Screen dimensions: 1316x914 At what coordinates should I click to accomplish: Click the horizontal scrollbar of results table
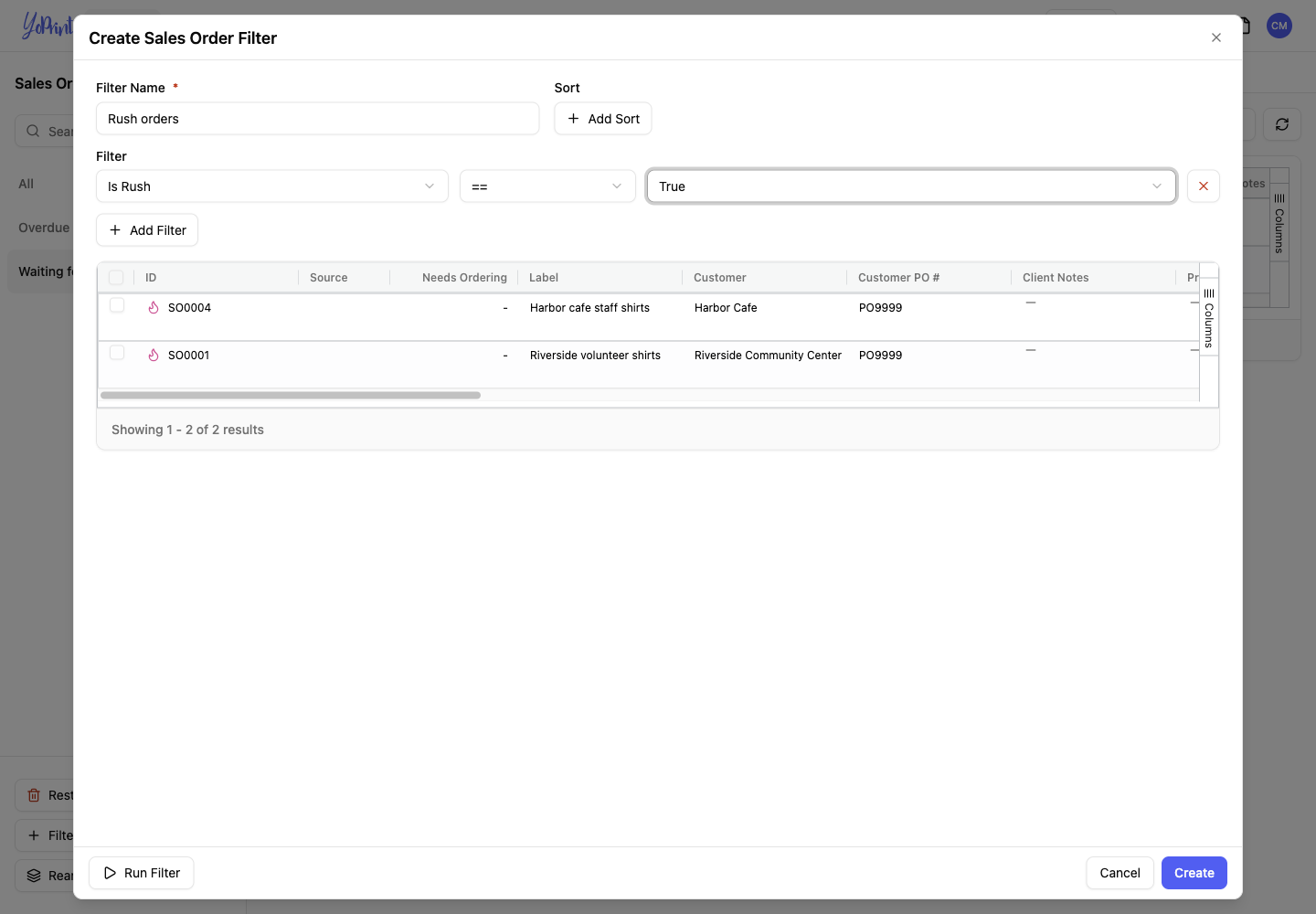pos(291,396)
